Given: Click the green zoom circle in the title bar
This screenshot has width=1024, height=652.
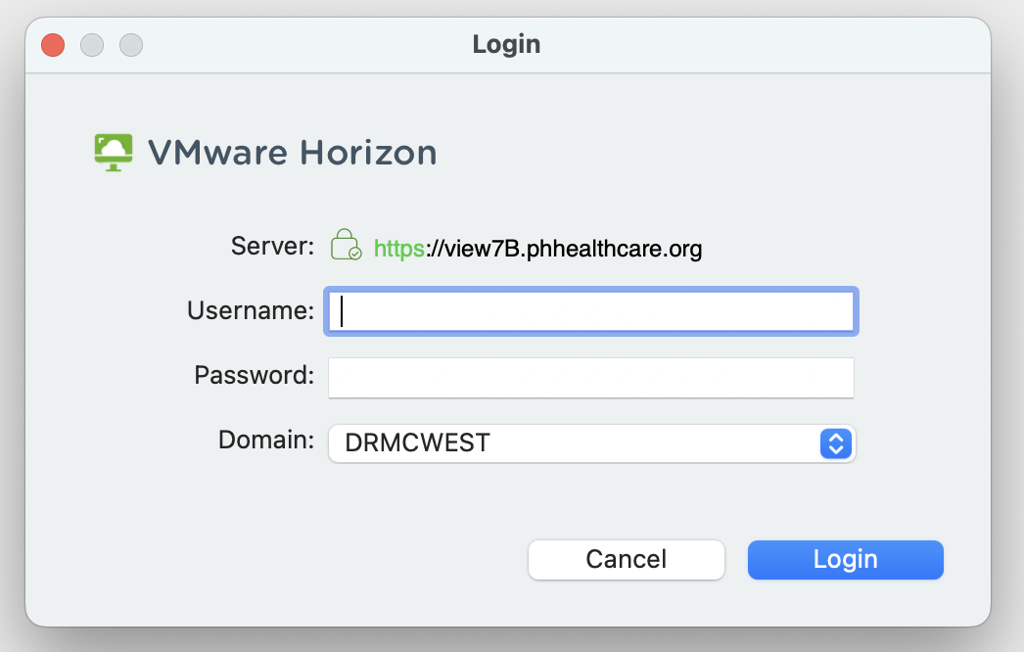Looking at the screenshot, I should (131, 44).
